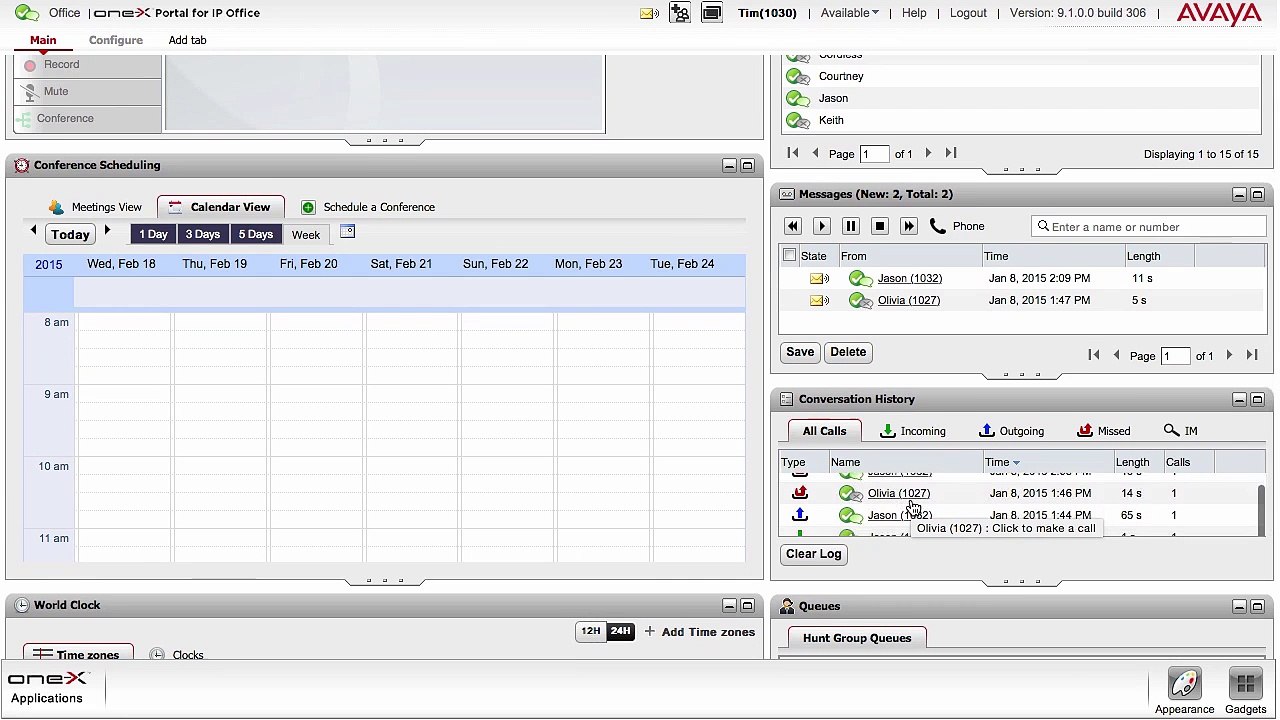Select 3 Days calendar view

tap(202, 234)
